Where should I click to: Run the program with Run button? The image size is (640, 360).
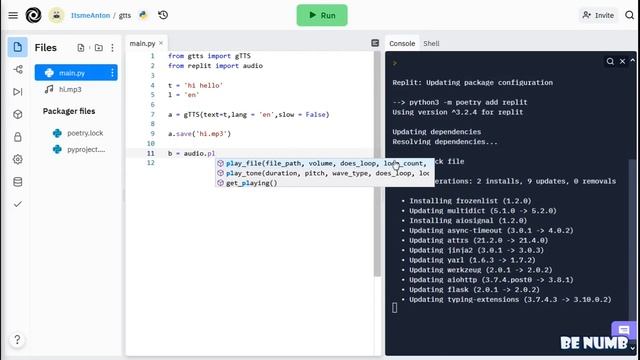(x=322, y=15)
